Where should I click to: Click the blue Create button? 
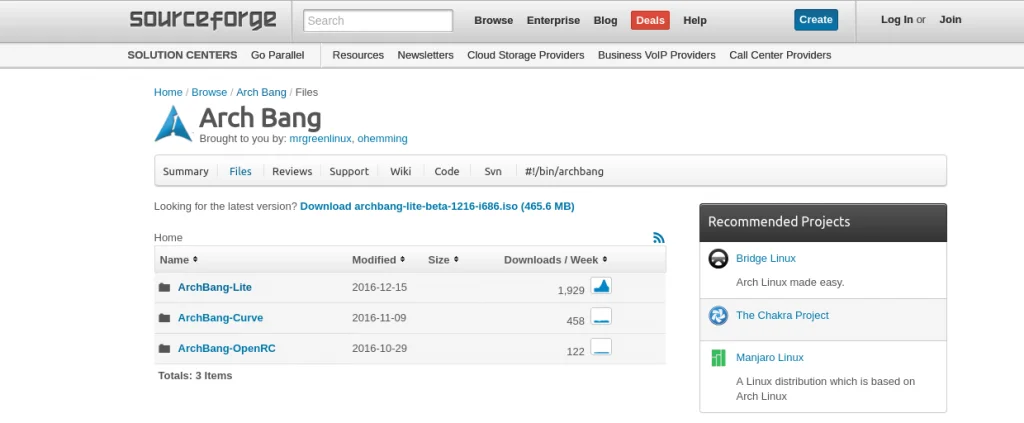click(816, 20)
